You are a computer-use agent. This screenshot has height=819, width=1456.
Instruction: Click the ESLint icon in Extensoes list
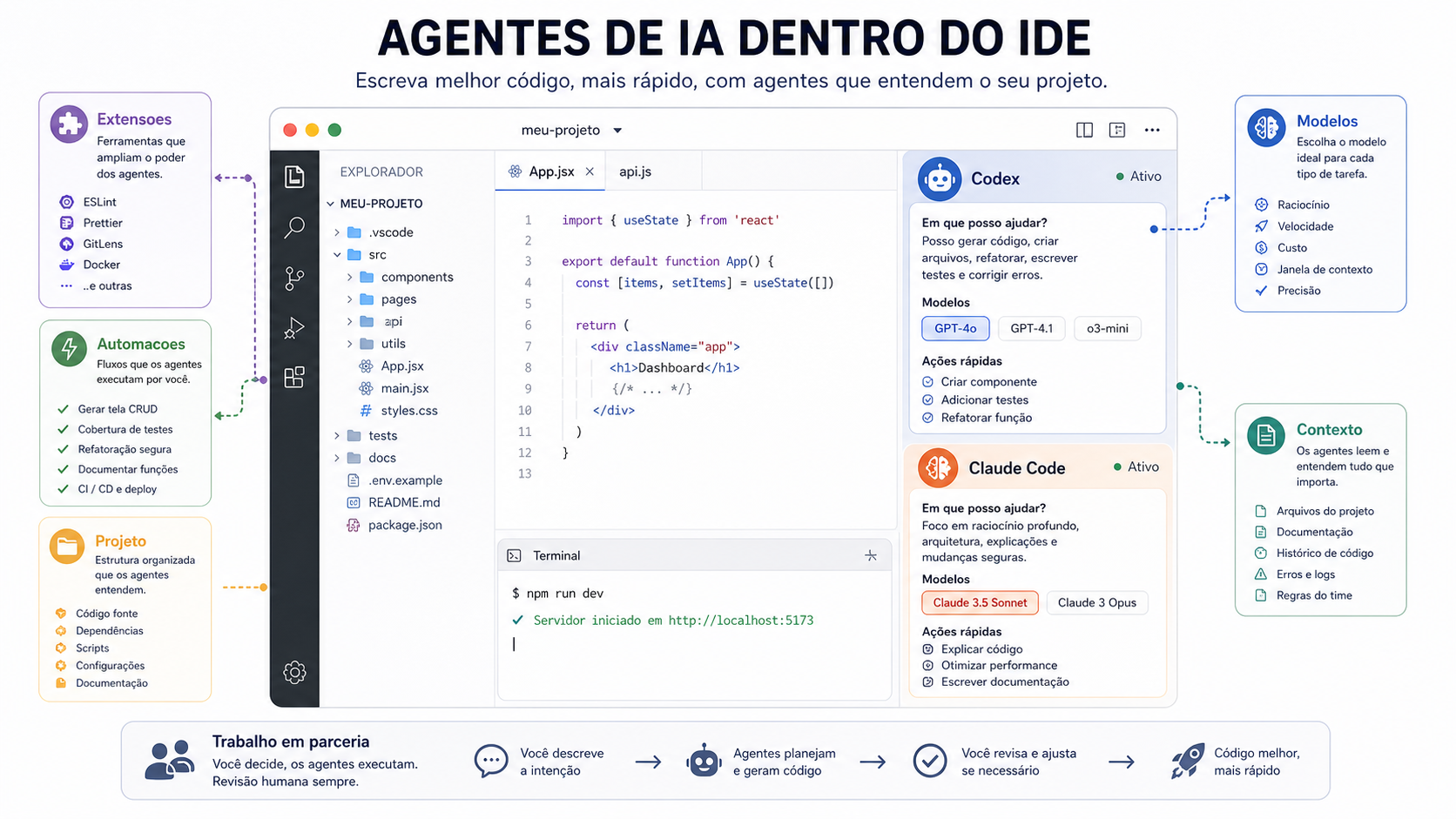[66, 202]
